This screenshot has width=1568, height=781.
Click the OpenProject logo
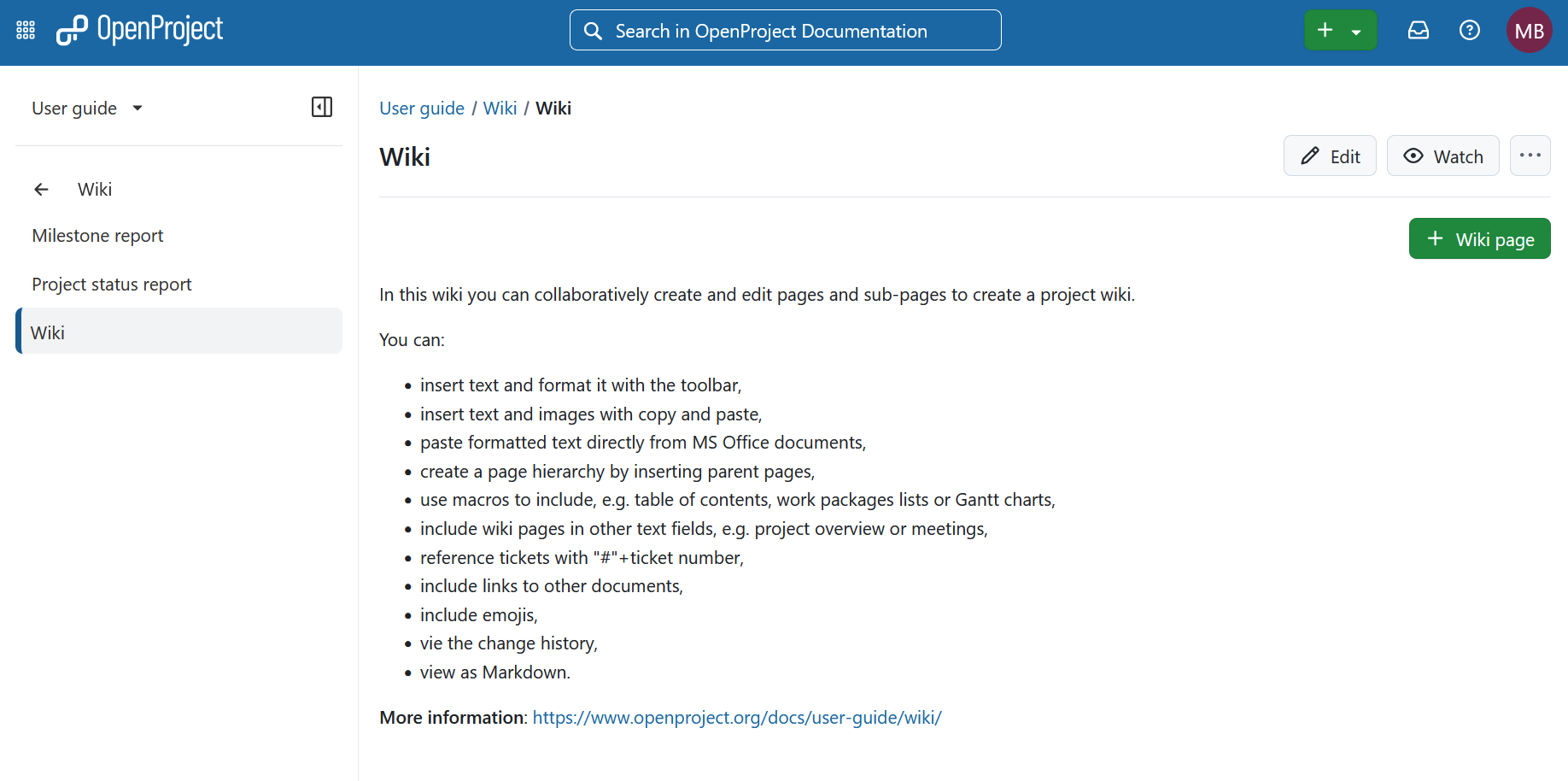pos(139,30)
